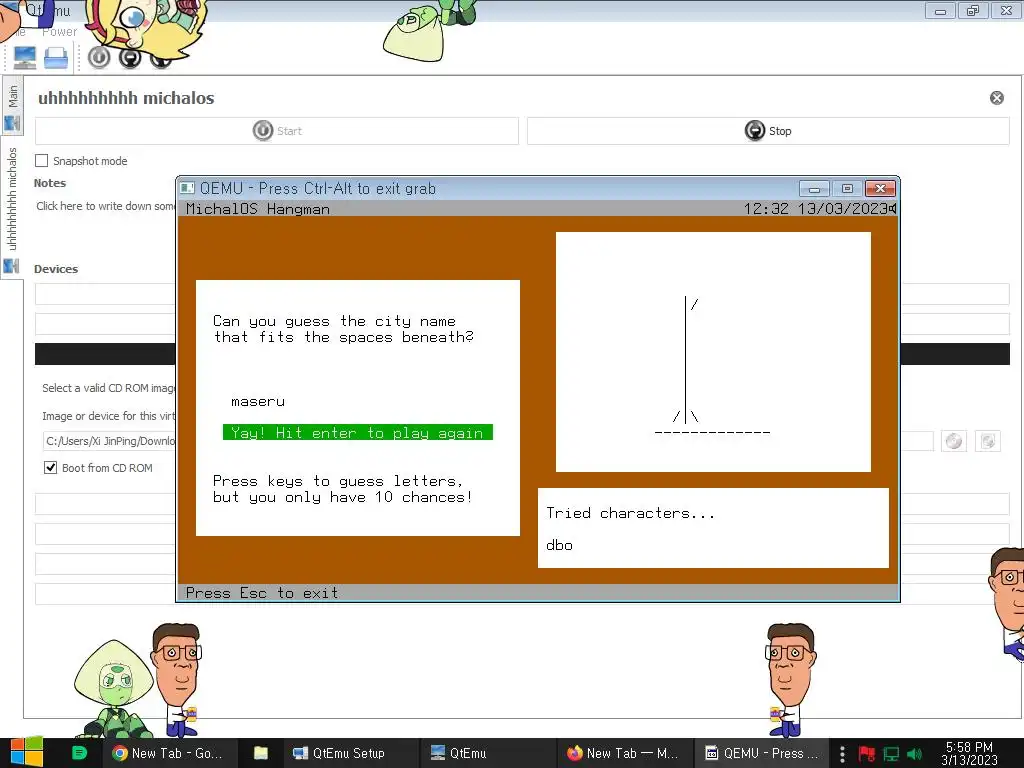Select the uhhhhhhhhh michalos side tab
The image size is (1024, 768).
click(x=12, y=206)
